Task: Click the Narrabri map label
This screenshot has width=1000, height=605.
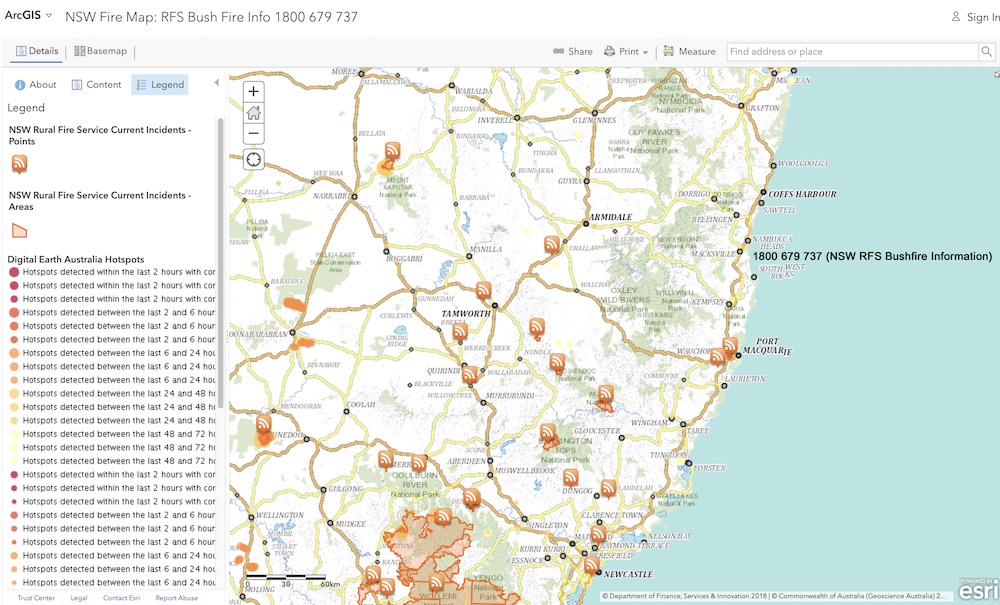Action: click(x=332, y=196)
